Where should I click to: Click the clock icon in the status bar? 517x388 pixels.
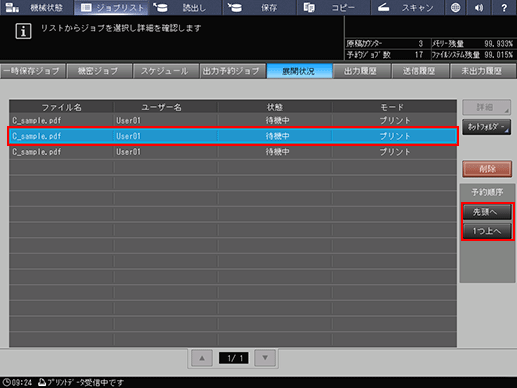6,382
